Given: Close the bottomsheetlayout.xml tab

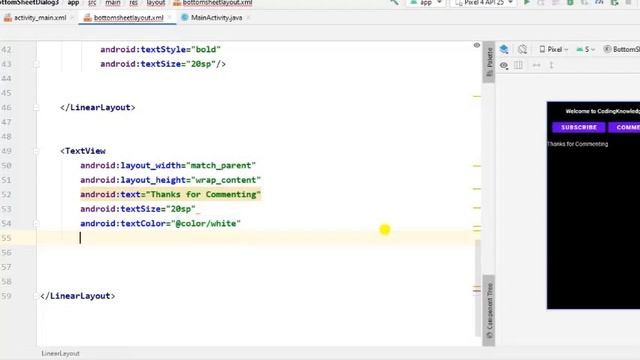Looking at the screenshot, I should point(169,18).
